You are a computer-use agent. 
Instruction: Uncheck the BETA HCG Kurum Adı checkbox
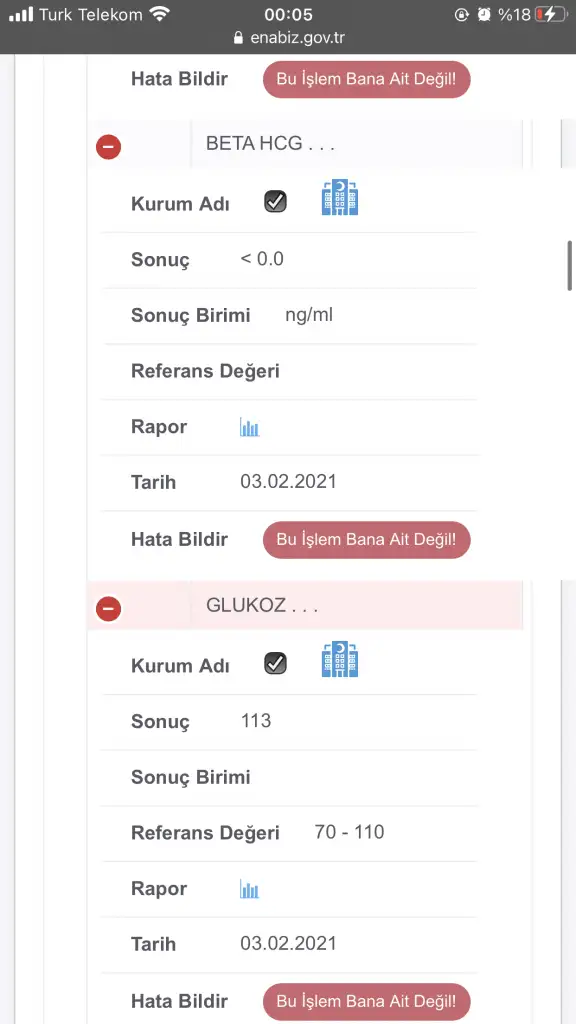point(276,201)
